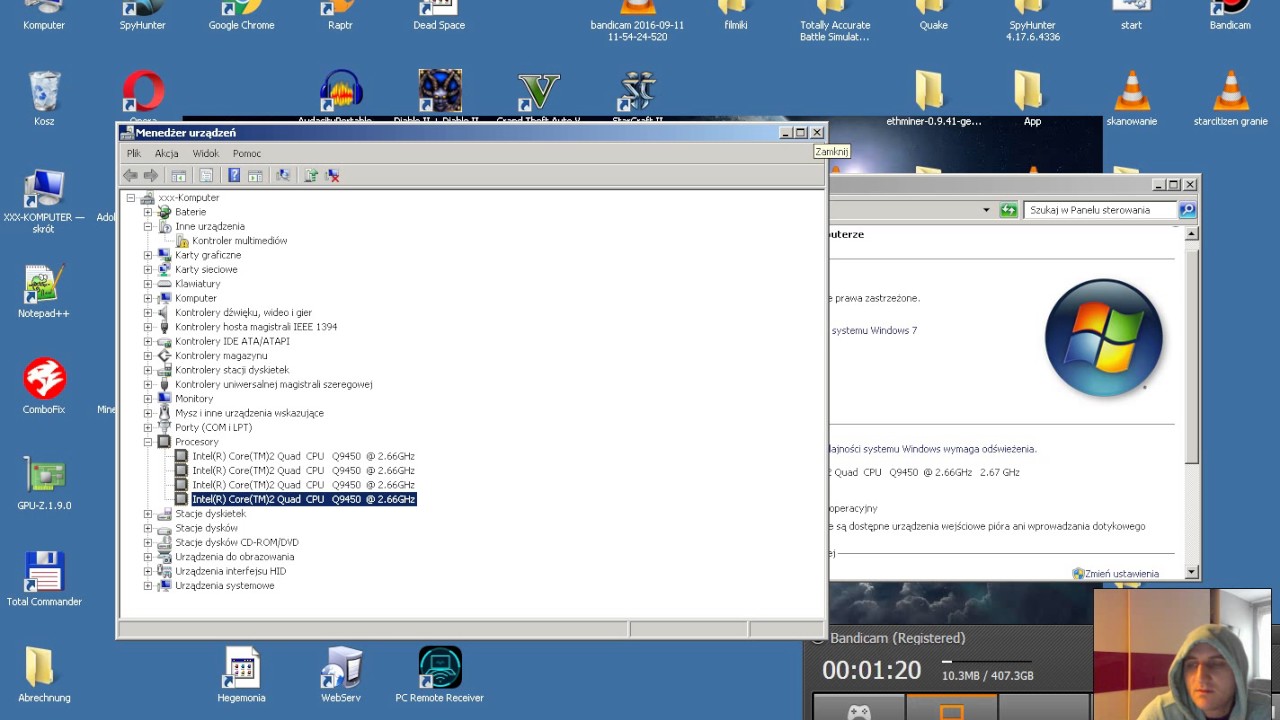Expand the Monitory category
1280x720 pixels.
148,398
